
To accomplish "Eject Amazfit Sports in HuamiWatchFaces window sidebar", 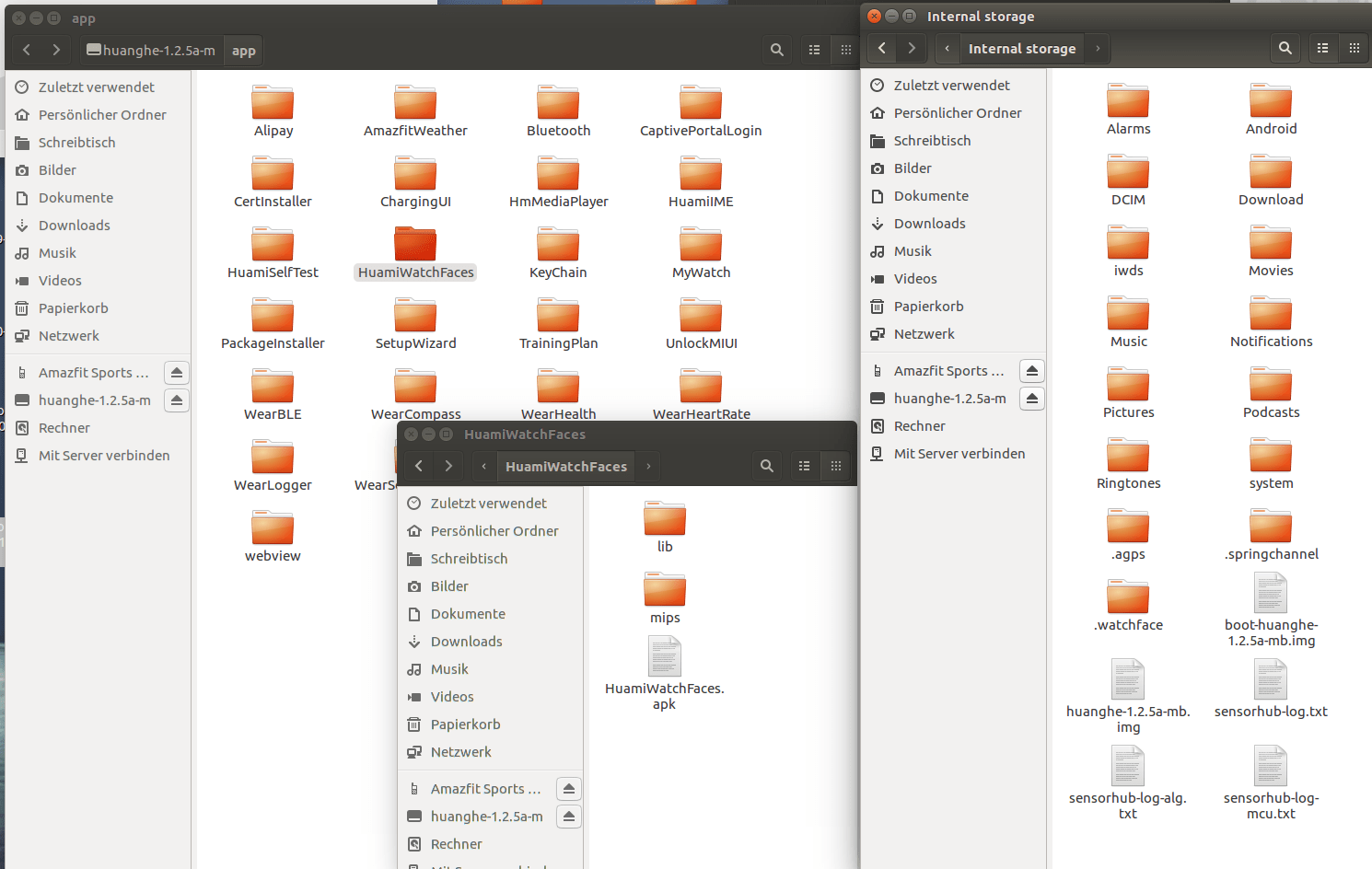I will (569, 789).
